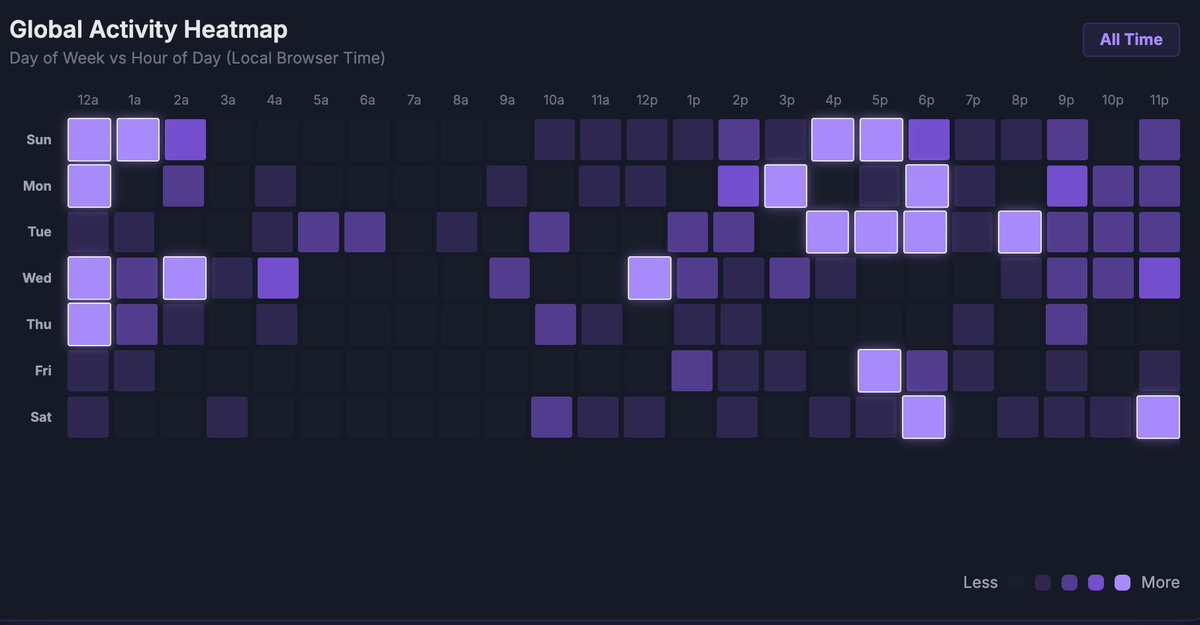Click the Friday 1p activity cell

pyautogui.click(x=692, y=370)
